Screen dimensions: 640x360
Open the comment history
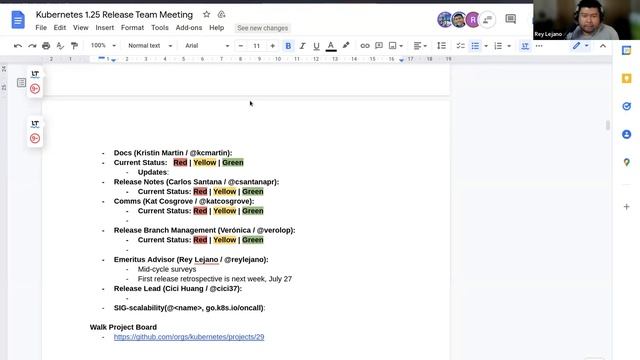coord(511,19)
